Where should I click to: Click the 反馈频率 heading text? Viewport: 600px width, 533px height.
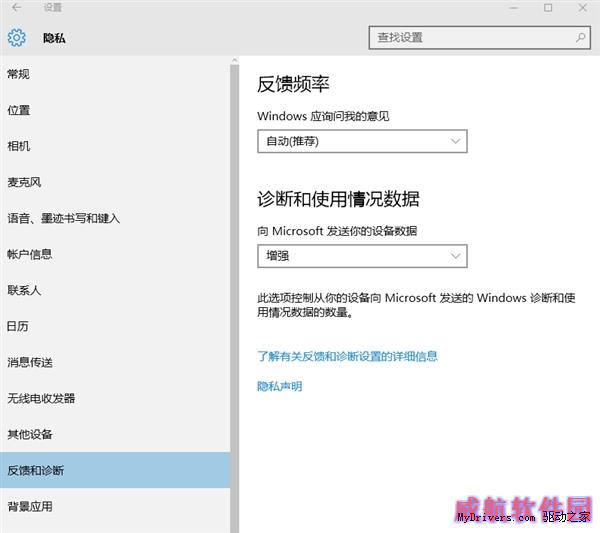point(293,84)
